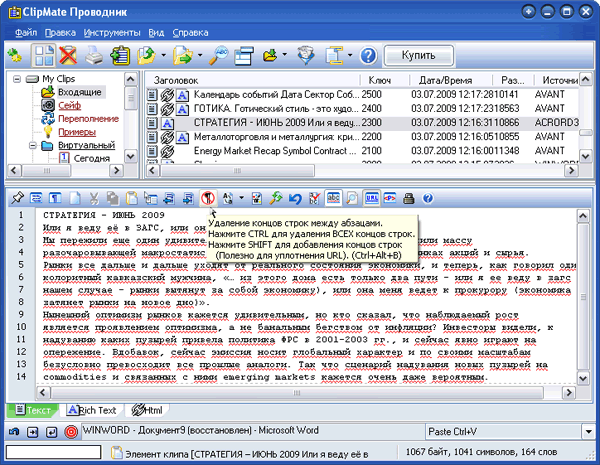The width and height of the screenshot is (600, 465).
Task: Click the find magnifier icon in the editor toolbar
Action: (352, 198)
